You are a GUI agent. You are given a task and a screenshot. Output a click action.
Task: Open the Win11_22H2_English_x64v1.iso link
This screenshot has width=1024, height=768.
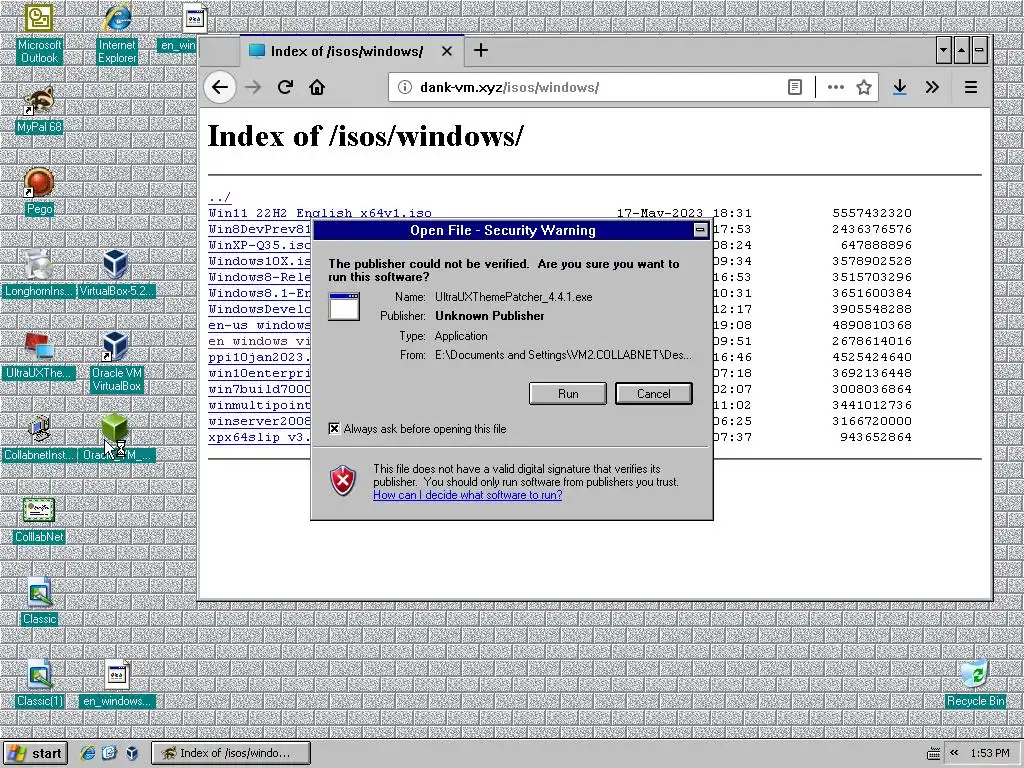click(320, 213)
